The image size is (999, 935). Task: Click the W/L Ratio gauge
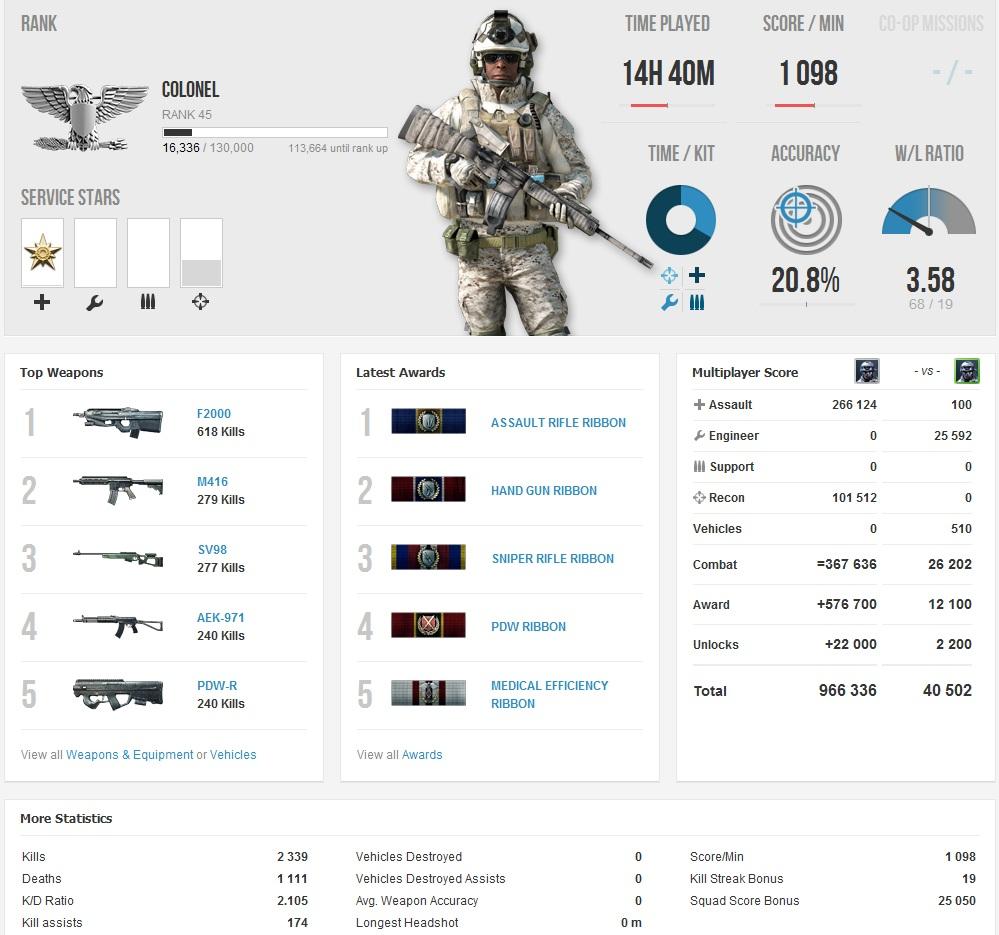tap(929, 211)
